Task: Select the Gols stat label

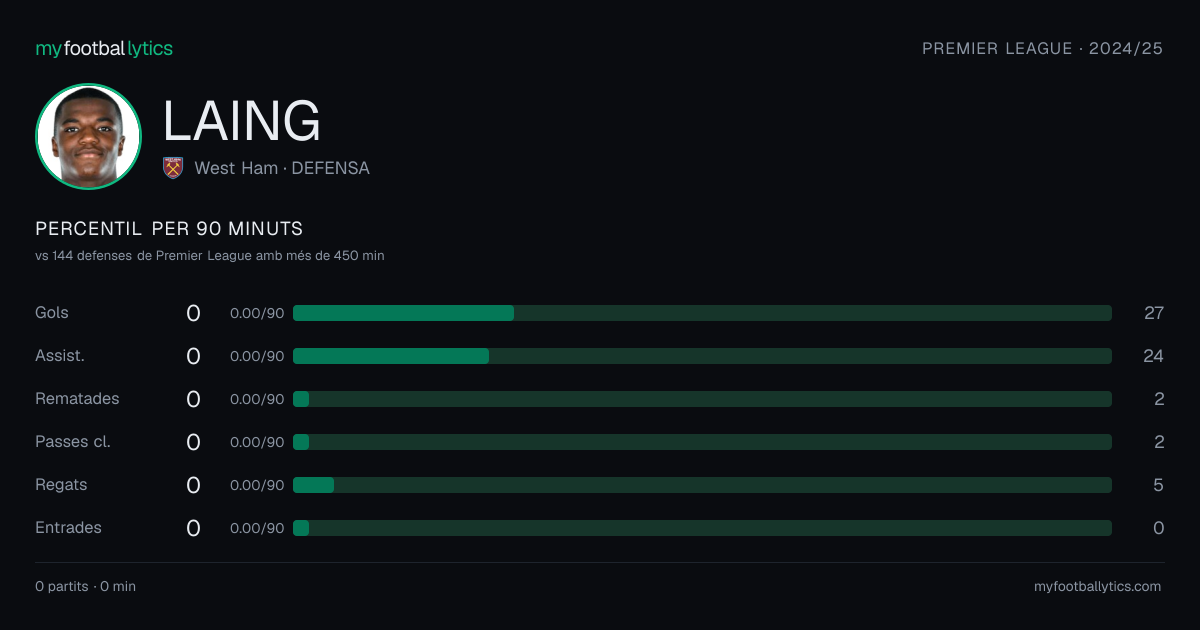Action: click(52, 313)
